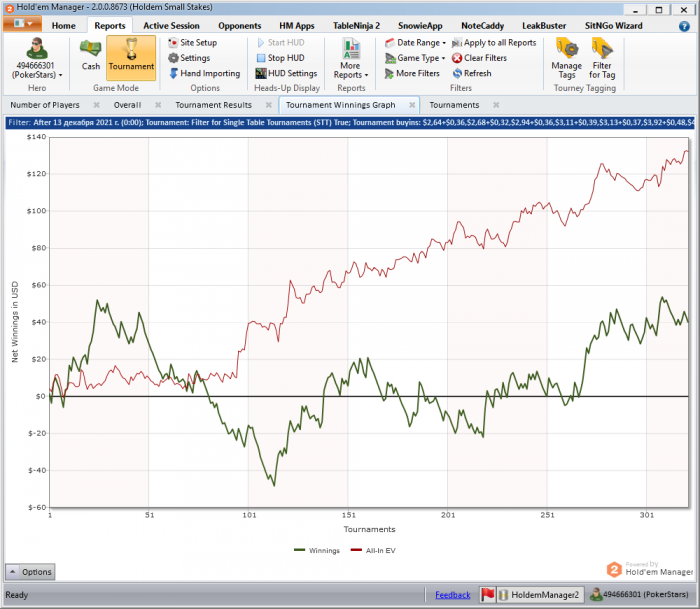Open Site Setup options

point(191,43)
